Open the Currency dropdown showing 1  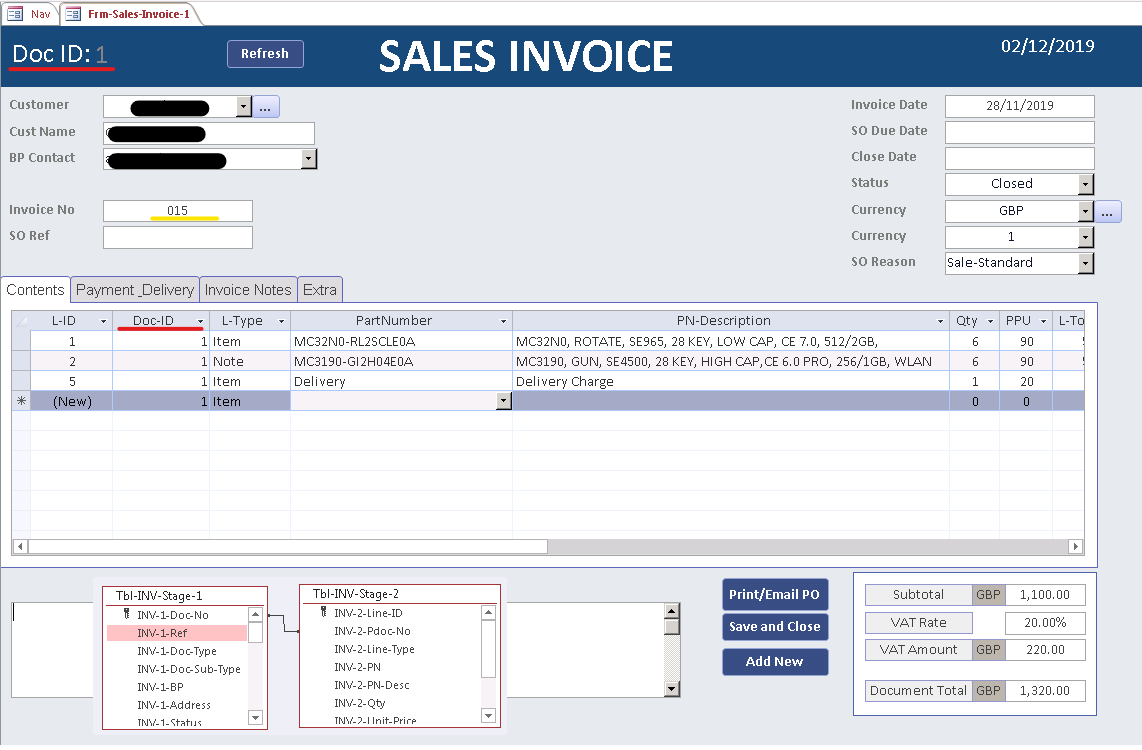pos(1086,237)
